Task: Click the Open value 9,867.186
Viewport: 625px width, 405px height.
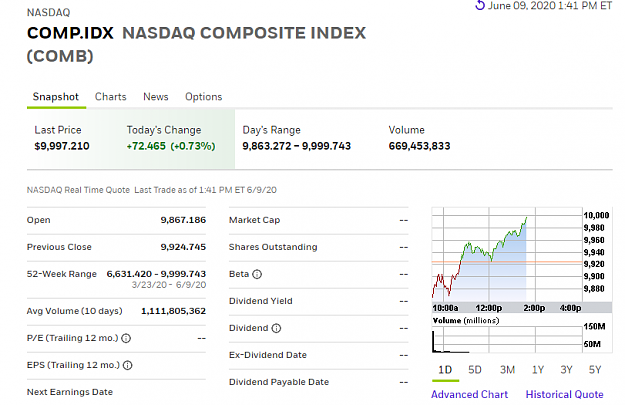Action: pyautogui.click(x=183, y=220)
